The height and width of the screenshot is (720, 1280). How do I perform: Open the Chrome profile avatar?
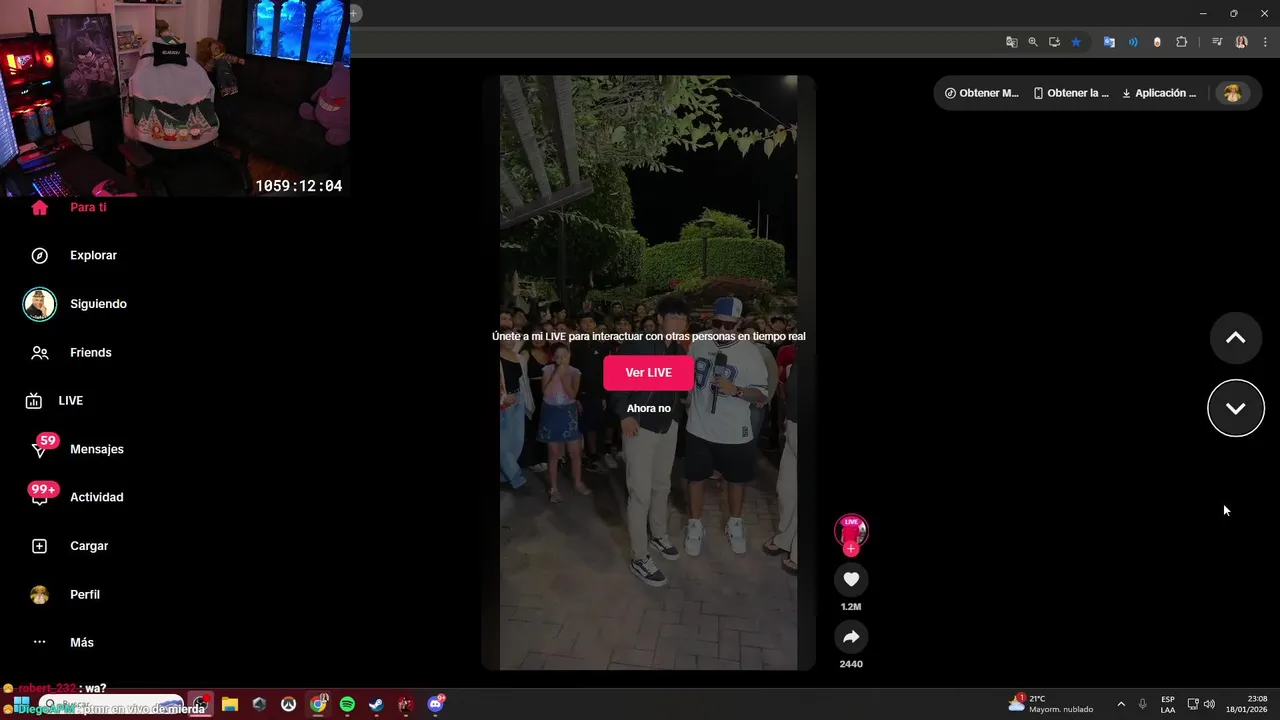(x=1242, y=42)
